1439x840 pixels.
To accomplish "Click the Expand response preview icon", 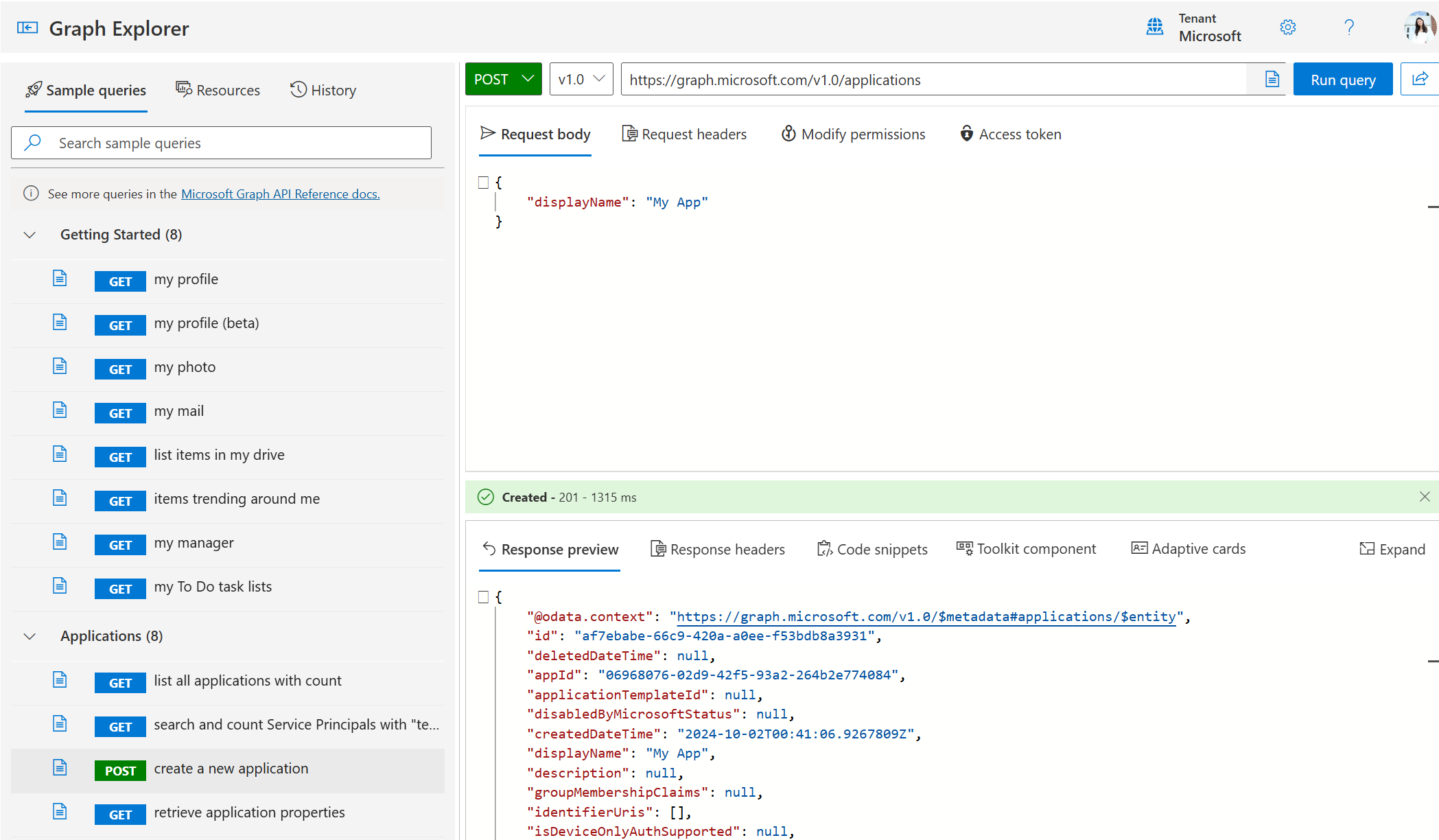I will [x=1391, y=548].
